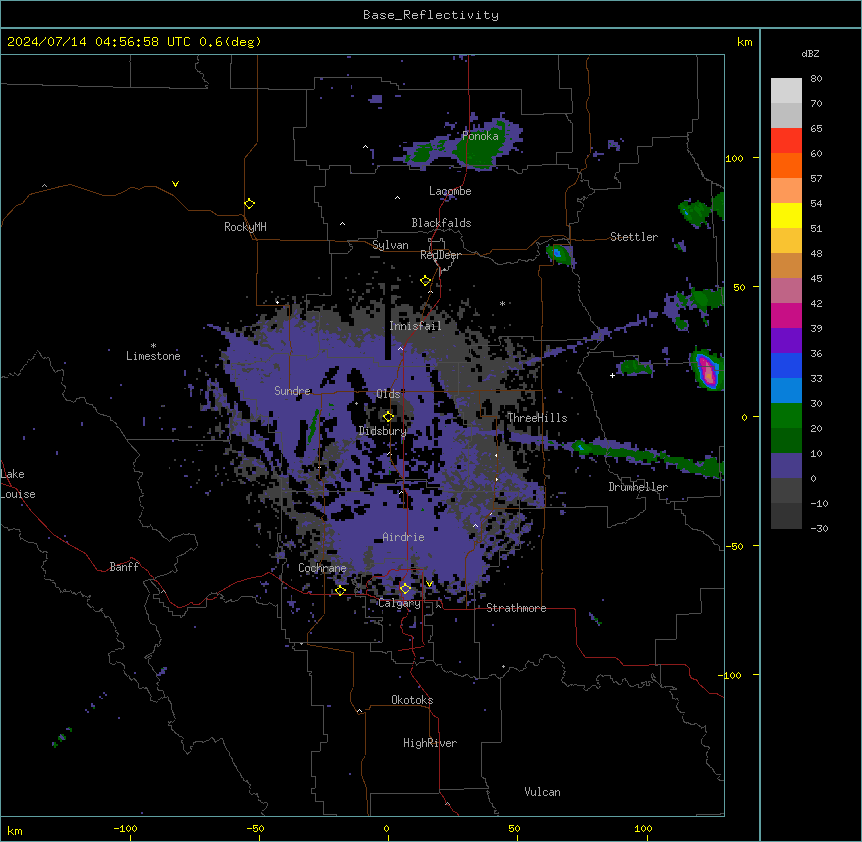Click the asterisk marker above Limestone
This screenshot has width=862, height=842.
(153, 346)
